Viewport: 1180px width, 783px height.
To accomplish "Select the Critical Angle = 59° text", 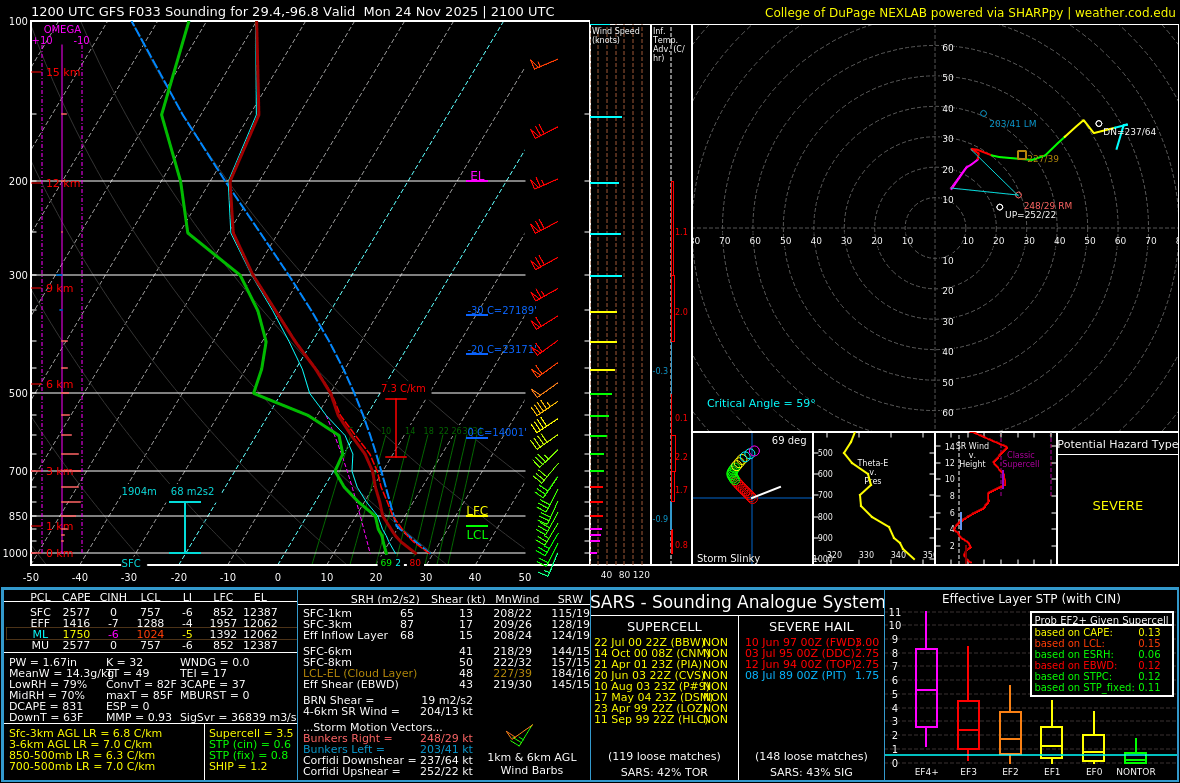I will pyautogui.click(x=761, y=404).
